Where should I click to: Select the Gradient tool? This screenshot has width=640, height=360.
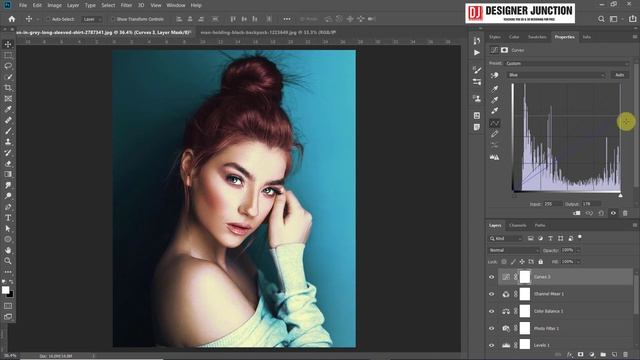(x=8, y=174)
